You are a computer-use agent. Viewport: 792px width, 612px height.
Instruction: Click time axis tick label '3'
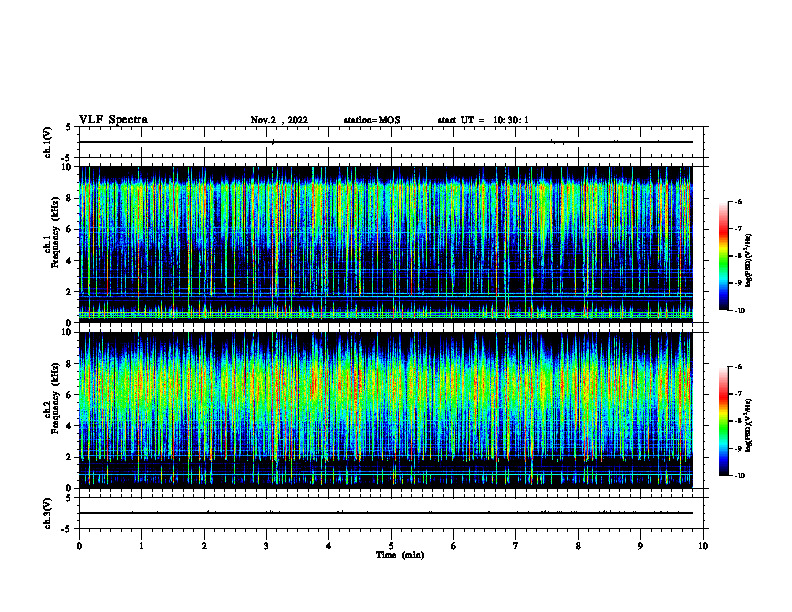[x=266, y=546]
